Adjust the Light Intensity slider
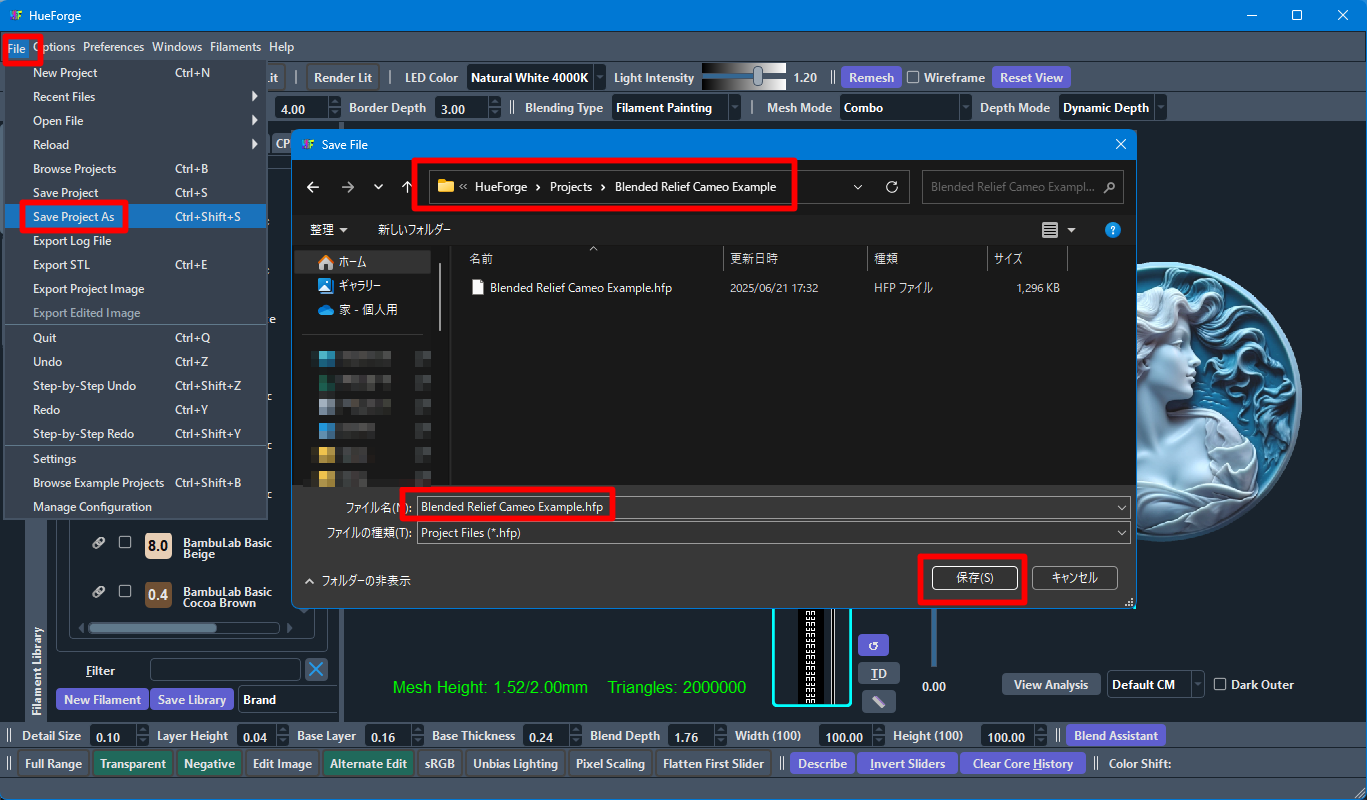Screen dimensions: 1367x800 click(x=758, y=77)
